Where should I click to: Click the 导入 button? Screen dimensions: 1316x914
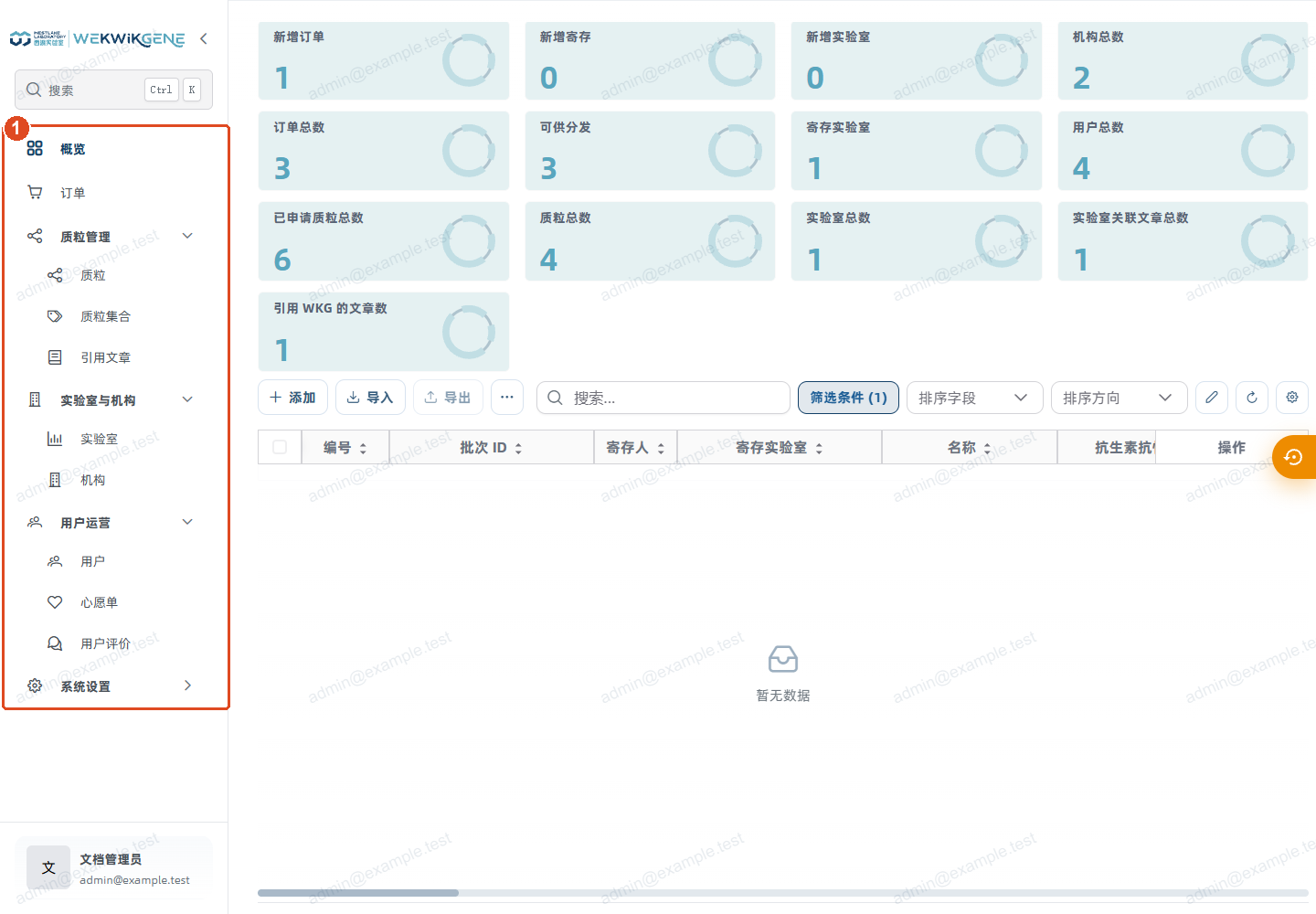(370, 398)
